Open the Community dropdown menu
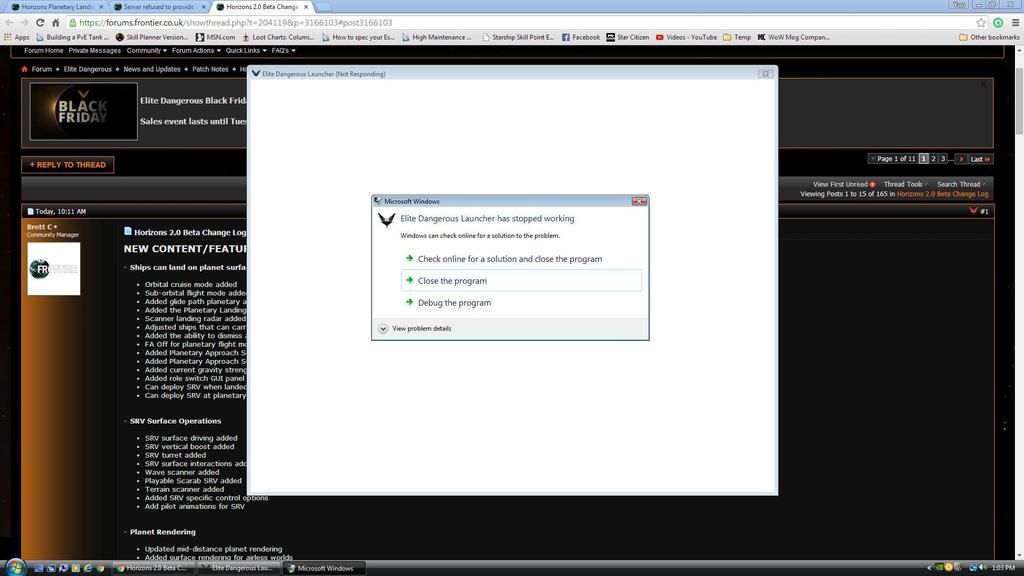 click(x=146, y=50)
